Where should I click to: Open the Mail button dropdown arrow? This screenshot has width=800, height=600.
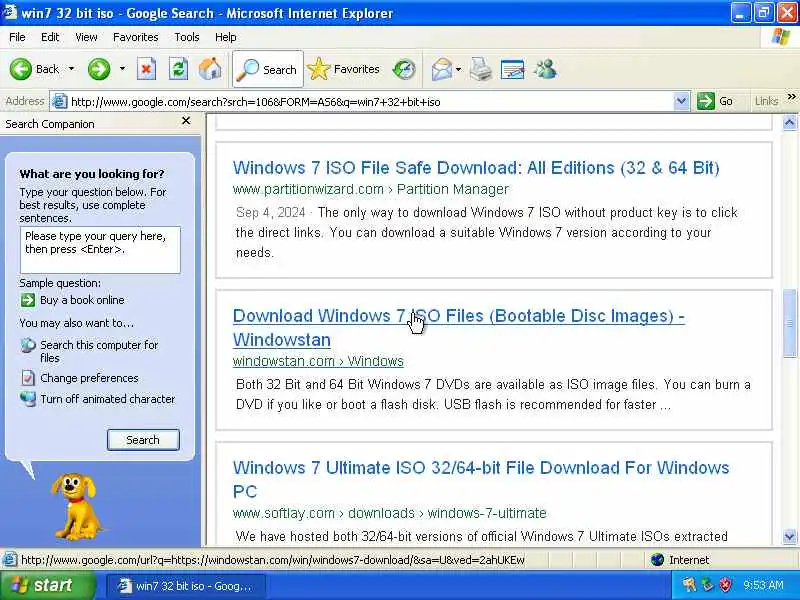point(459,69)
